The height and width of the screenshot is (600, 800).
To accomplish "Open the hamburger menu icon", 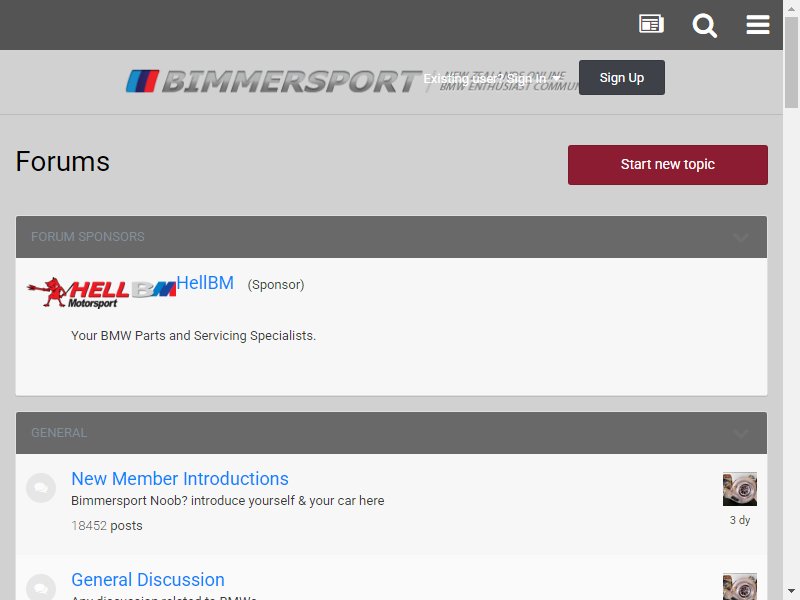I will 758,24.
